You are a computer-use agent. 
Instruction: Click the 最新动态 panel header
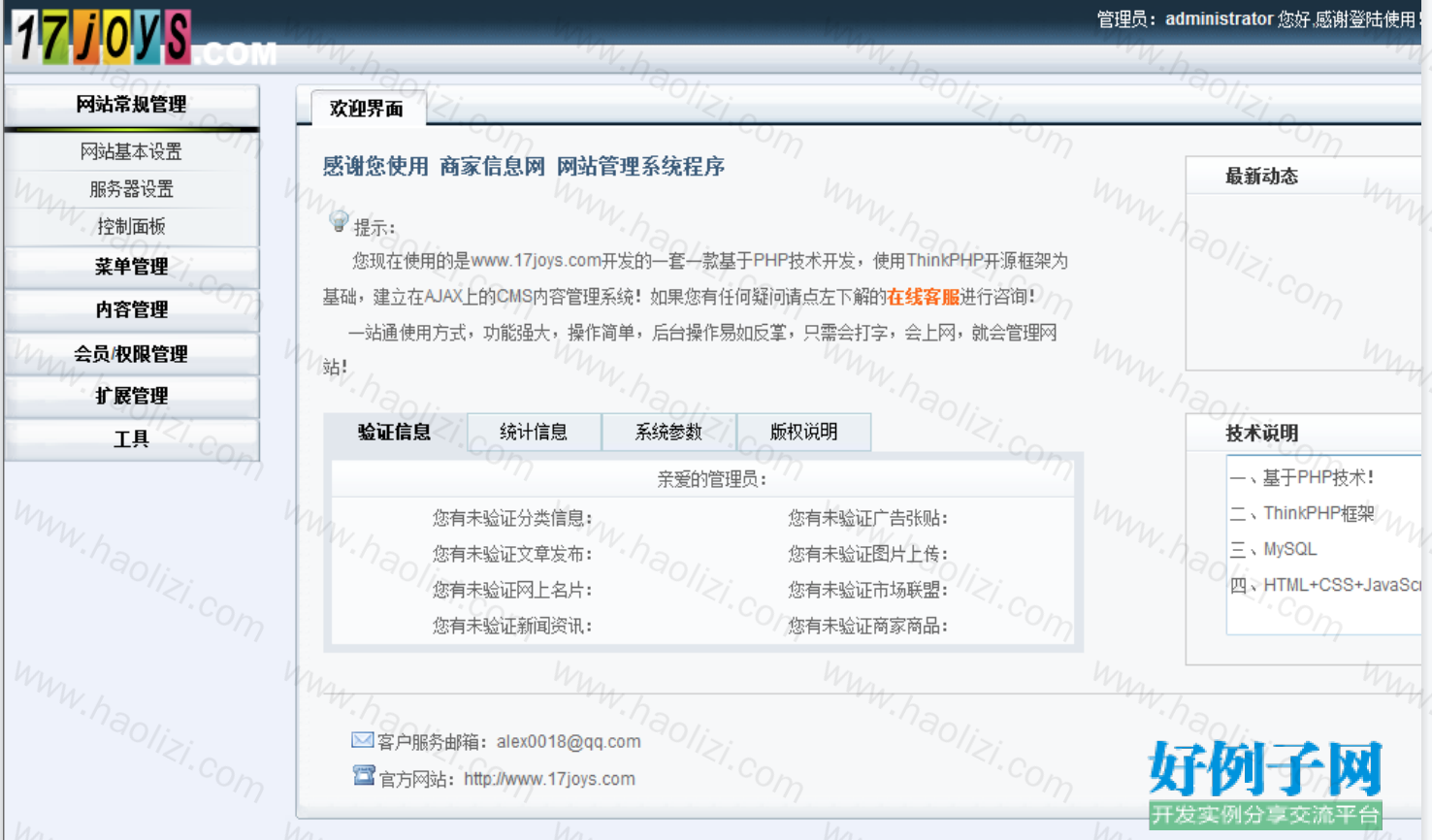[x=1304, y=177]
